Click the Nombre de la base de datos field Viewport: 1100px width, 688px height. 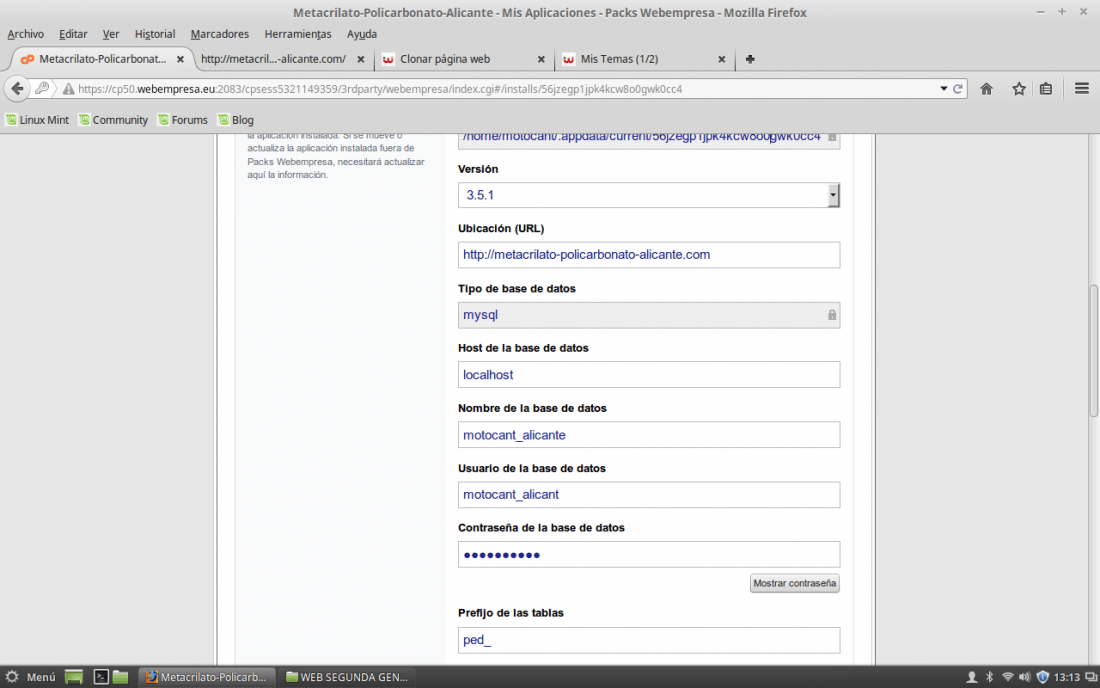(649, 435)
